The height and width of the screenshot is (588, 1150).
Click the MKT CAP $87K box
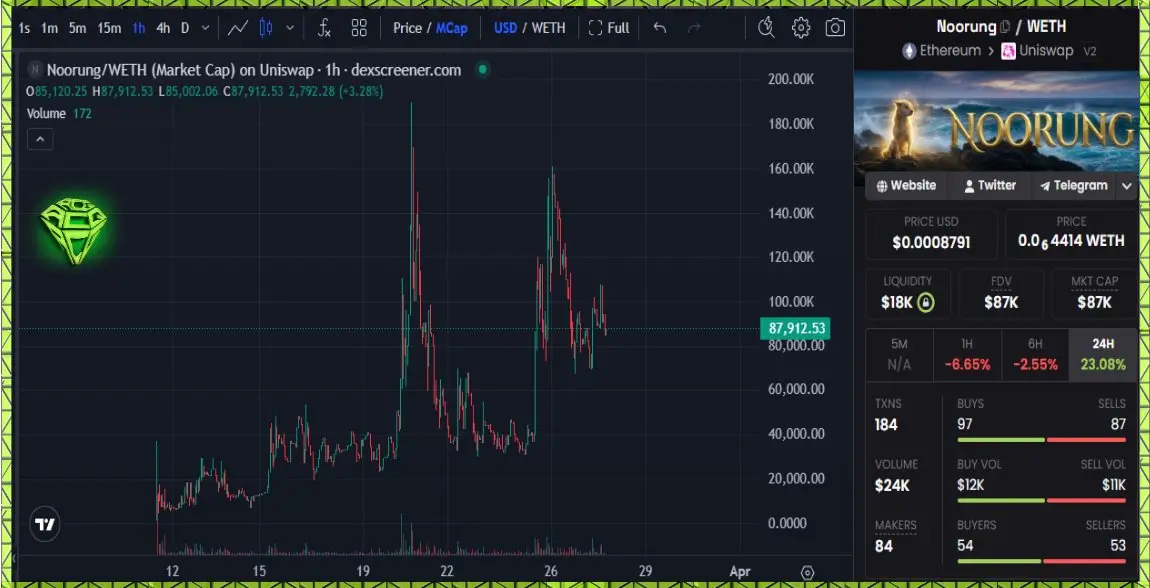pos(1094,293)
